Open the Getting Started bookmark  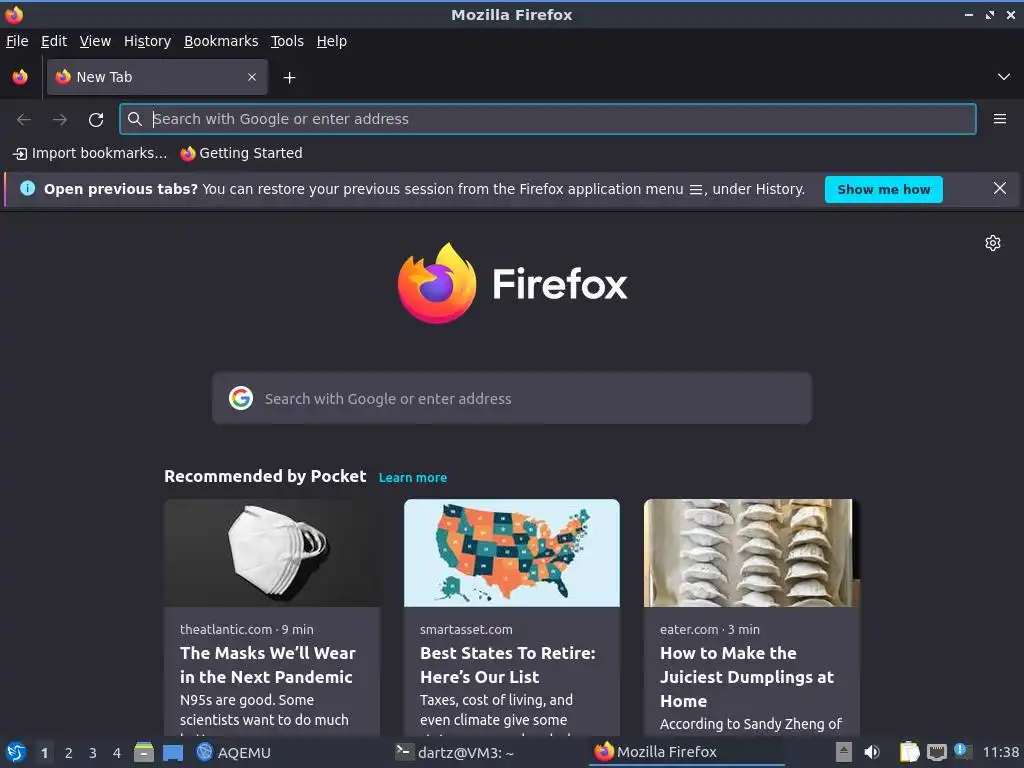click(242, 153)
